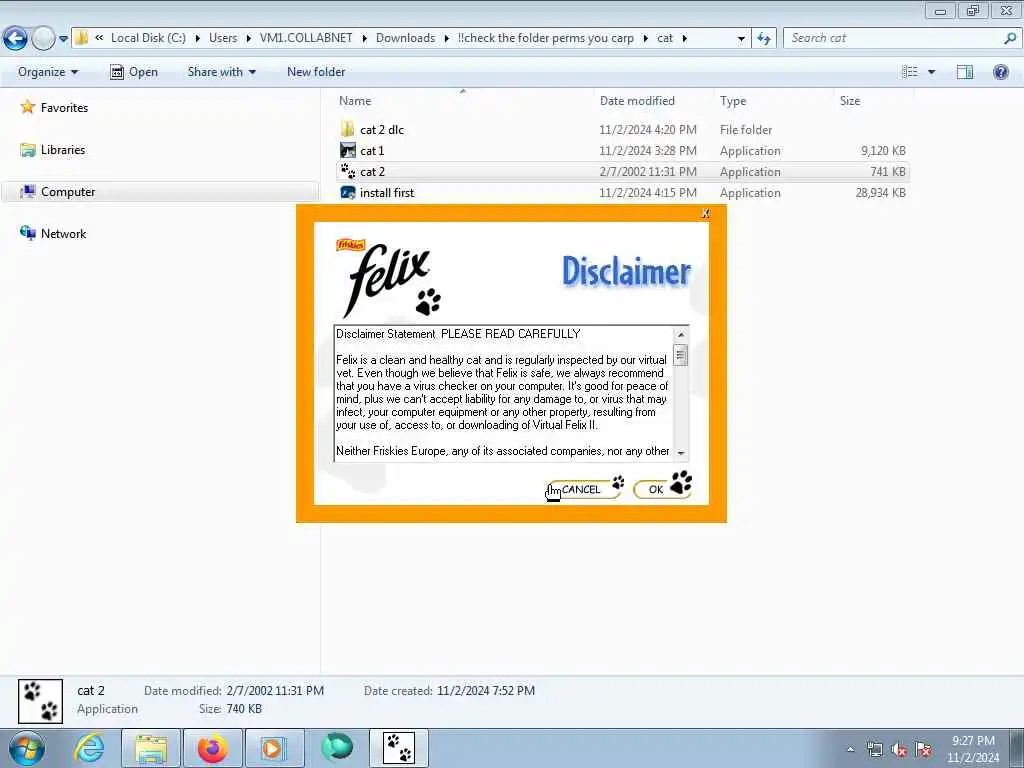Click the cat 1 file name

(372, 151)
